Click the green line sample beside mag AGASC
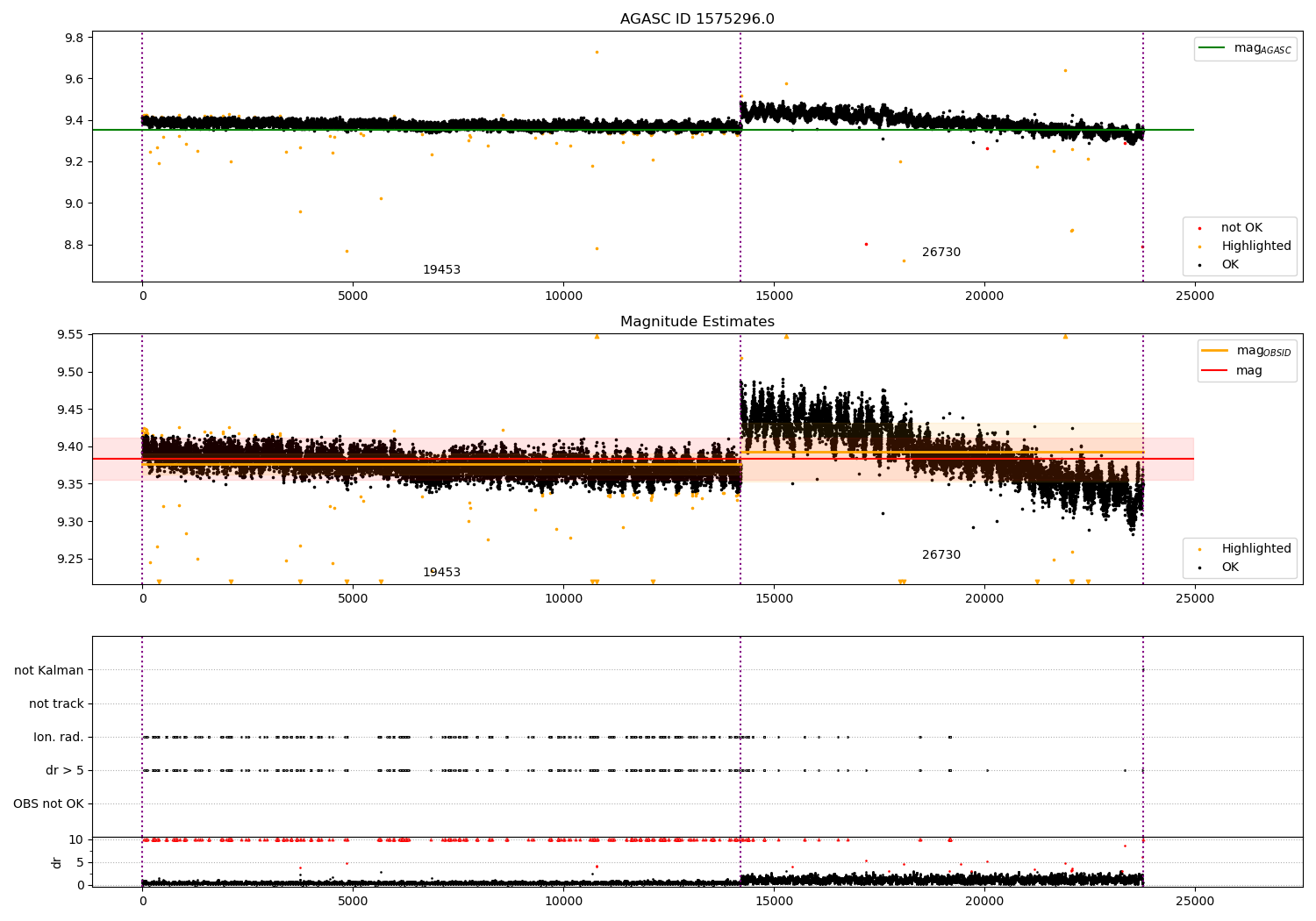This screenshot has height=921, width=1316. 1212,48
